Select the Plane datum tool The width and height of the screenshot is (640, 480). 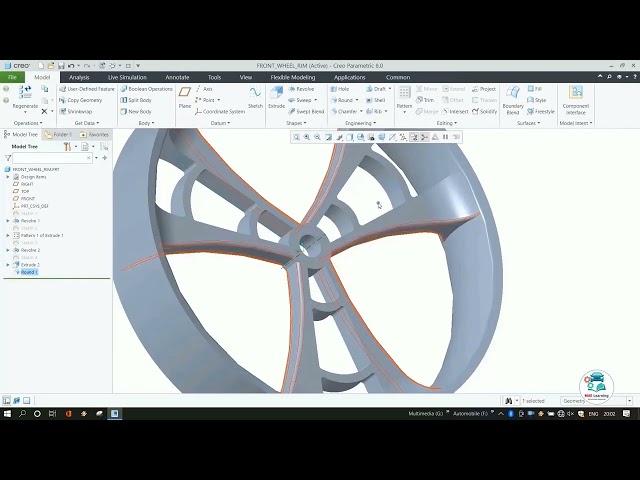(185, 97)
